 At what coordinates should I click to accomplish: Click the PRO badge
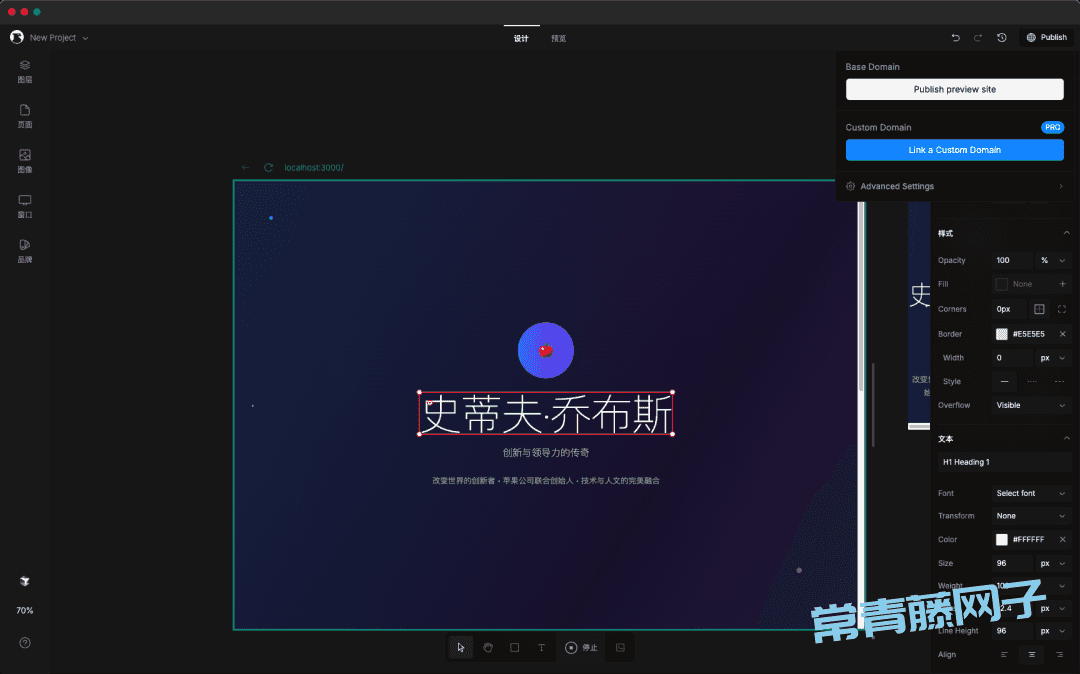[x=1052, y=127]
